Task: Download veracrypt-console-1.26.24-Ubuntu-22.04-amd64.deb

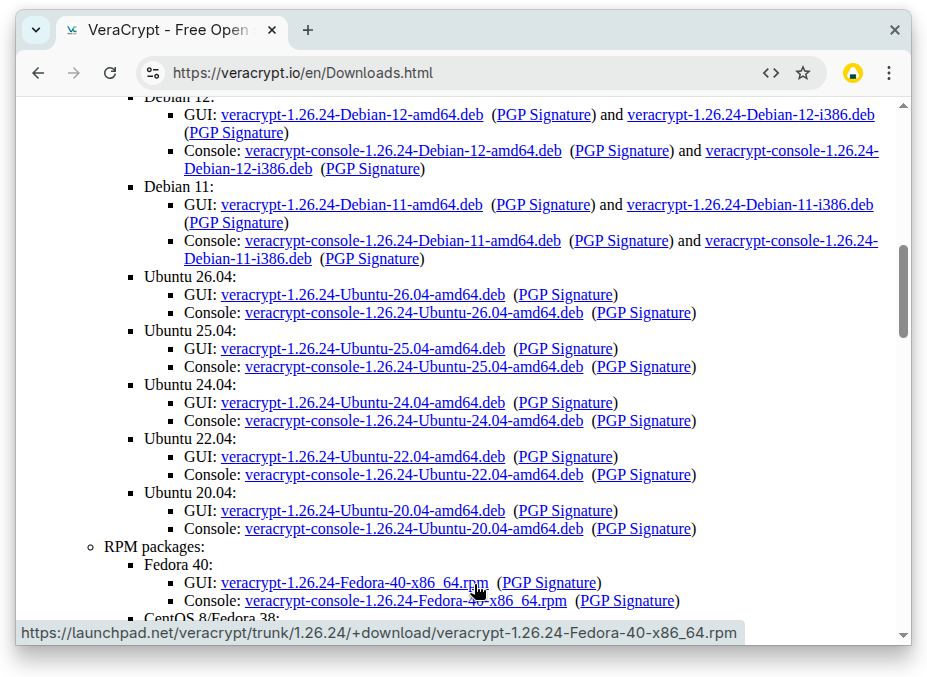Action: pos(414,475)
